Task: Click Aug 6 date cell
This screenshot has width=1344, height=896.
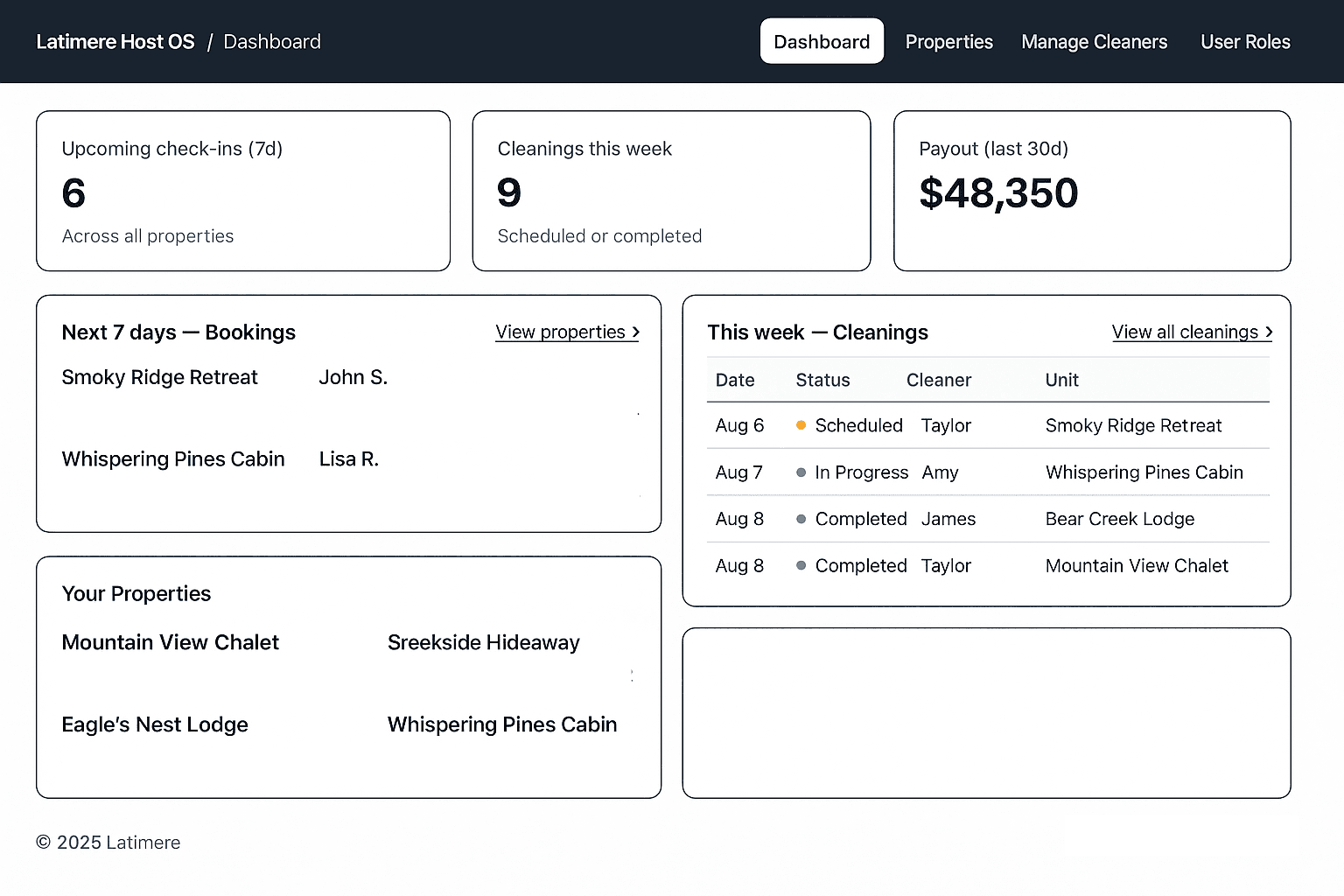Action: click(x=739, y=425)
